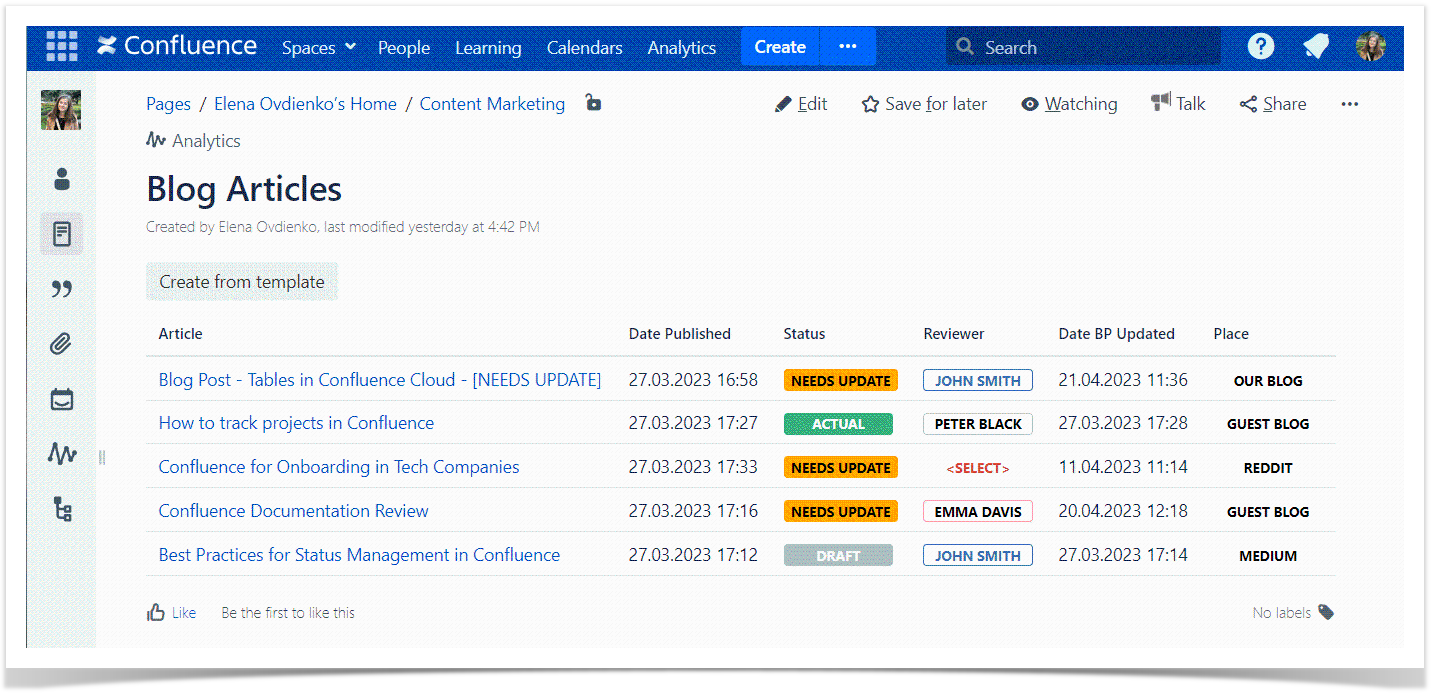Open the Attachments paperclip icon in sidebar
Viewport: 1438px width, 697px height.
pyautogui.click(x=62, y=345)
